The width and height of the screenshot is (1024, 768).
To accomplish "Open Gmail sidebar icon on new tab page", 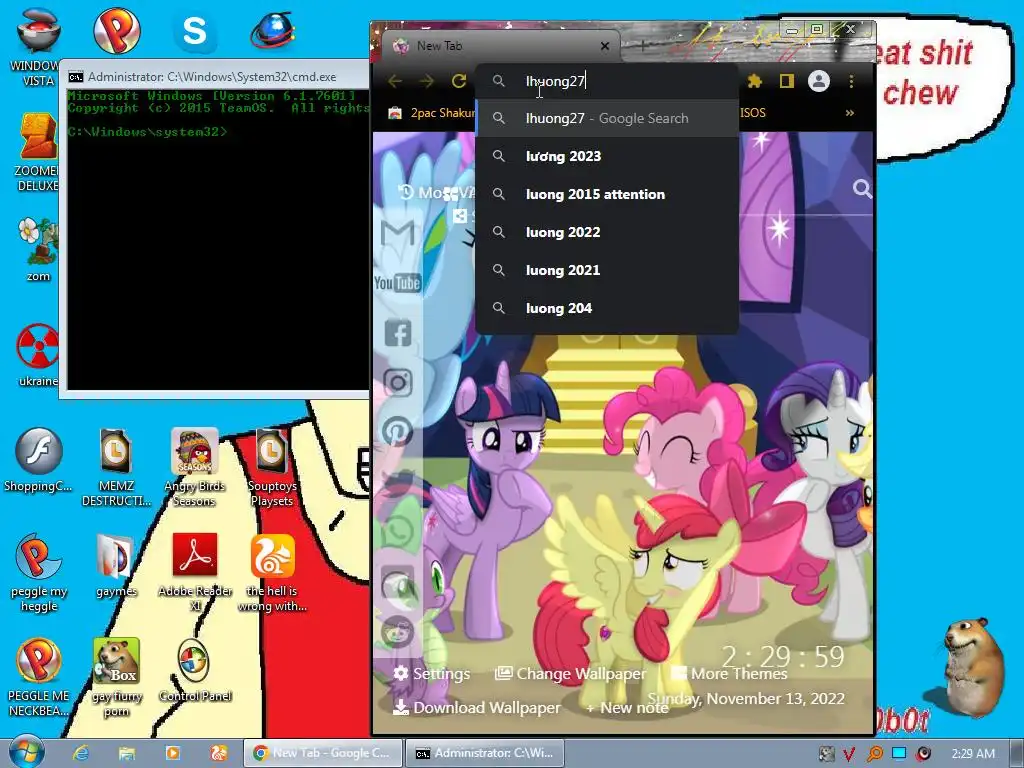I will [397, 233].
